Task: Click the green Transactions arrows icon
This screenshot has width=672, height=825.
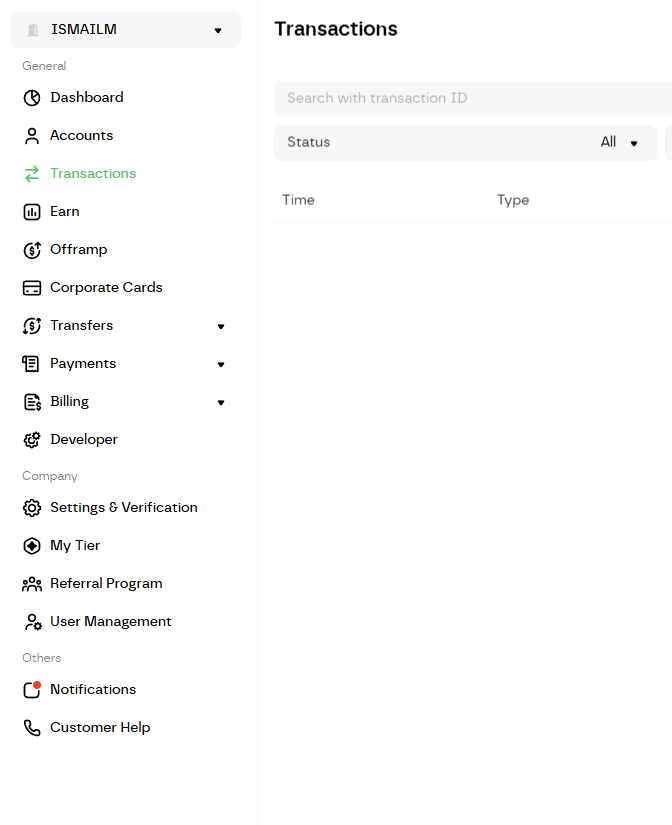Action: [32, 174]
